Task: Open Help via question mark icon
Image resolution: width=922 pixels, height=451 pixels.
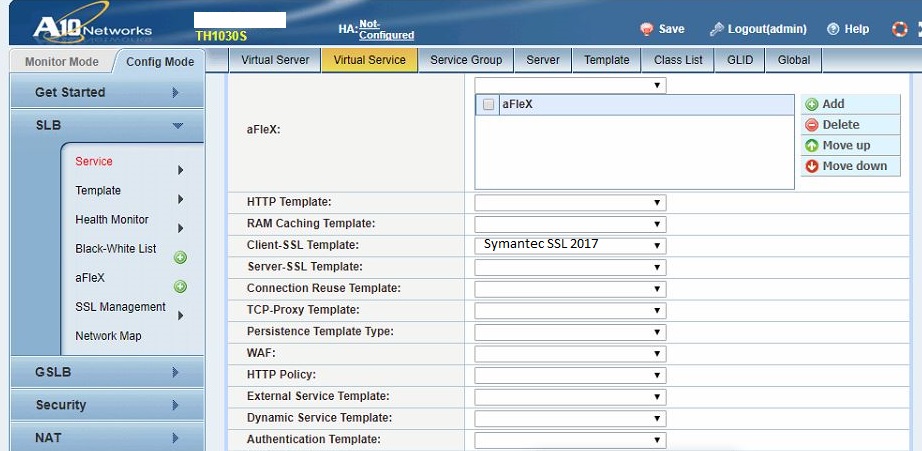Action: pos(832,29)
